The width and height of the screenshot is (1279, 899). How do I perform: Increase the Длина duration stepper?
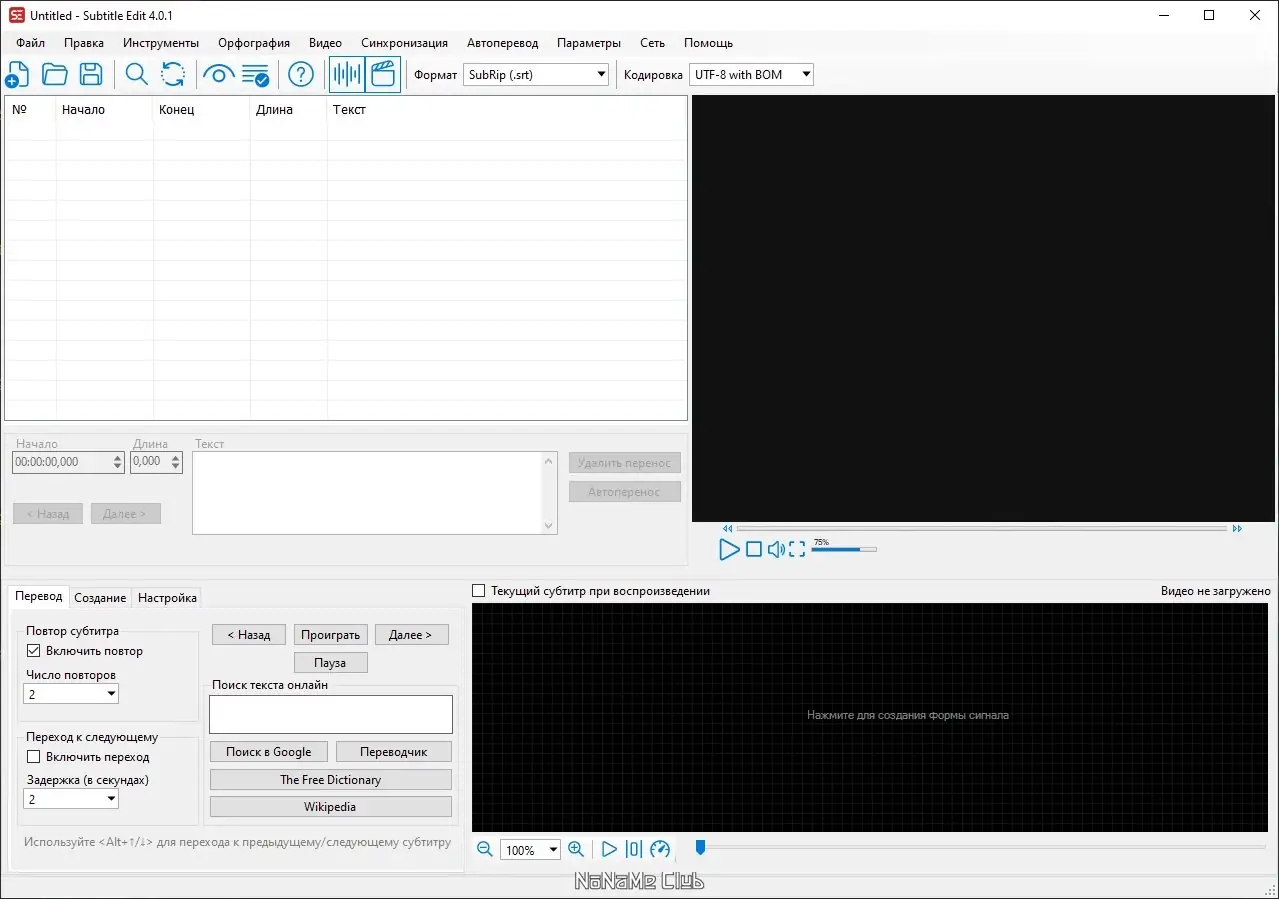point(176,458)
